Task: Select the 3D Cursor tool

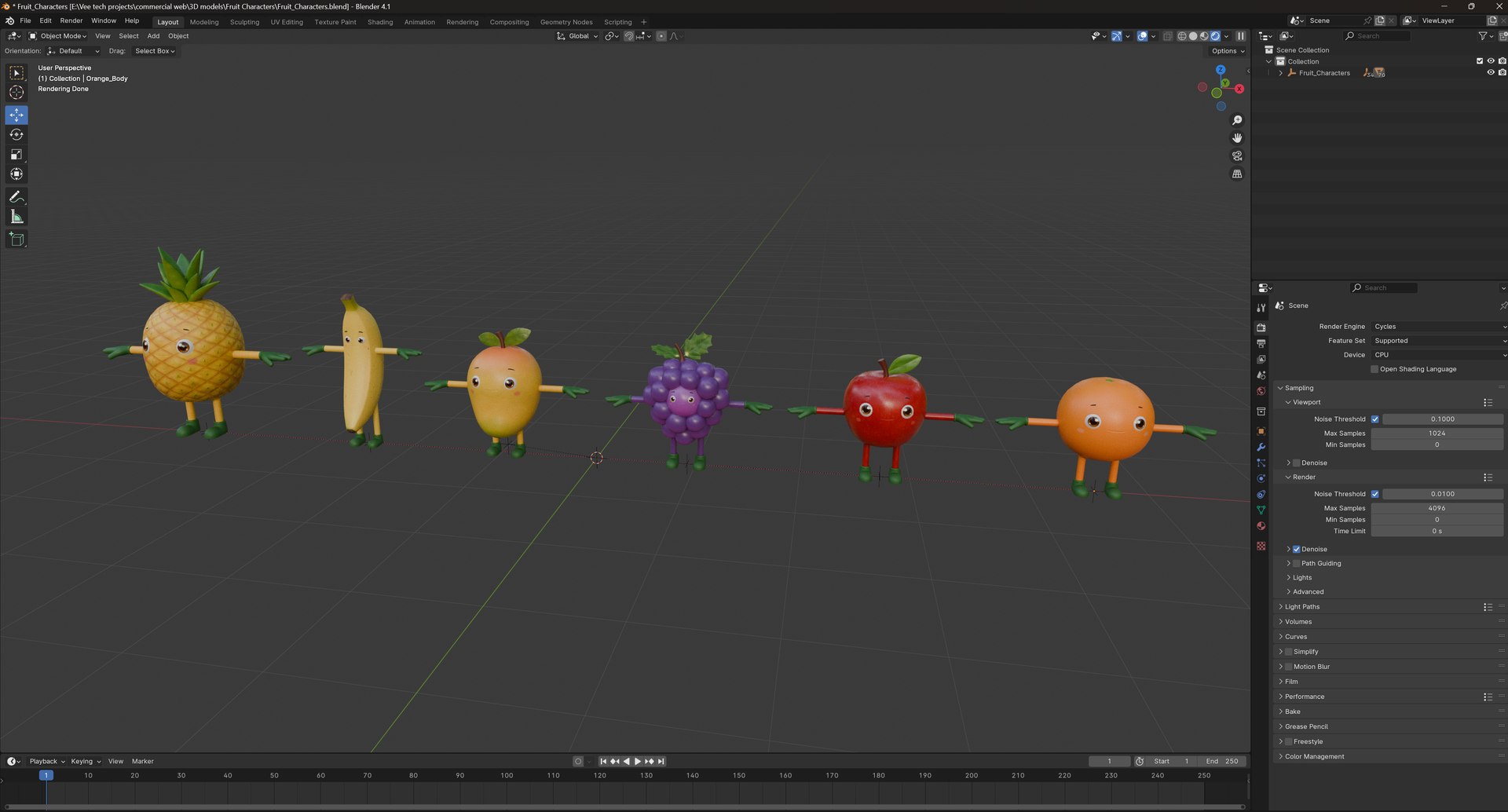Action: (16, 93)
